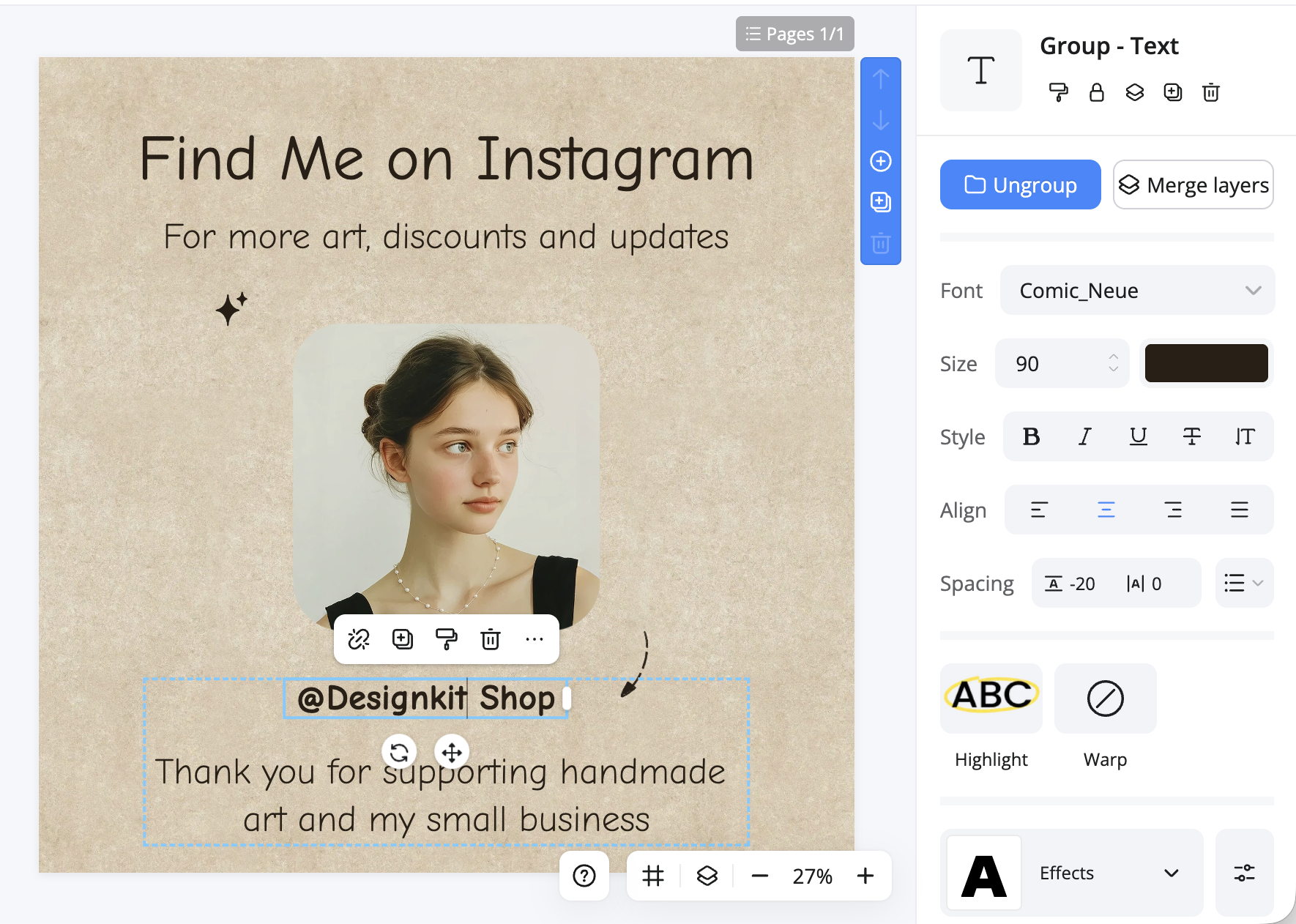The image size is (1296, 924).
Task: Open the Comic_Neue font dropdown
Action: coord(1136,290)
